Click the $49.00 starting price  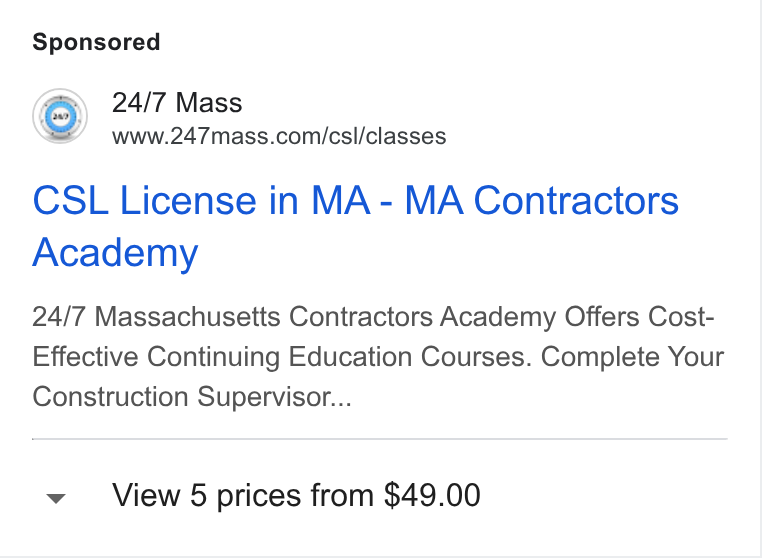[x=432, y=495]
